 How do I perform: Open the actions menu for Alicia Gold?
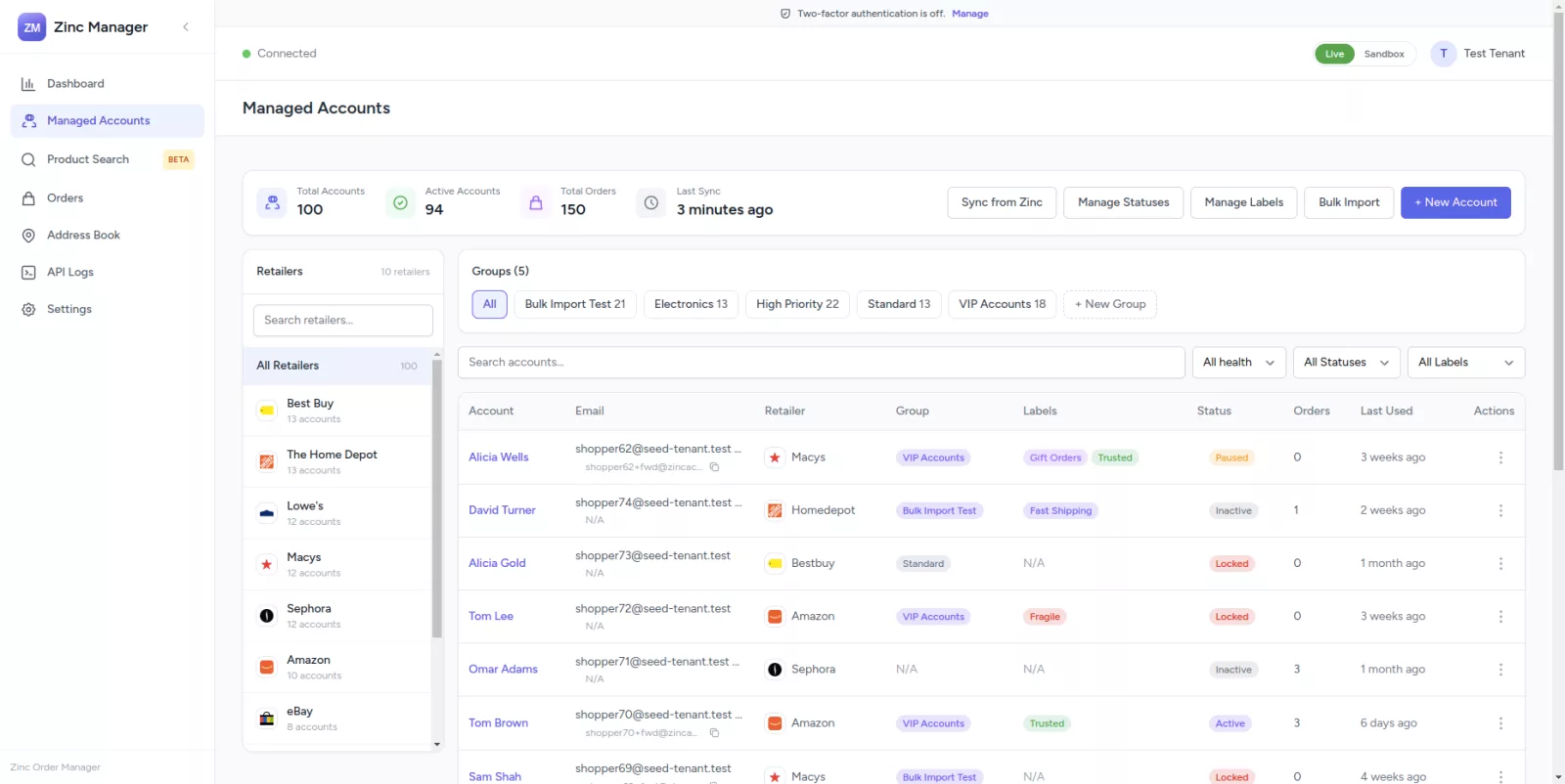point(1500,564)
